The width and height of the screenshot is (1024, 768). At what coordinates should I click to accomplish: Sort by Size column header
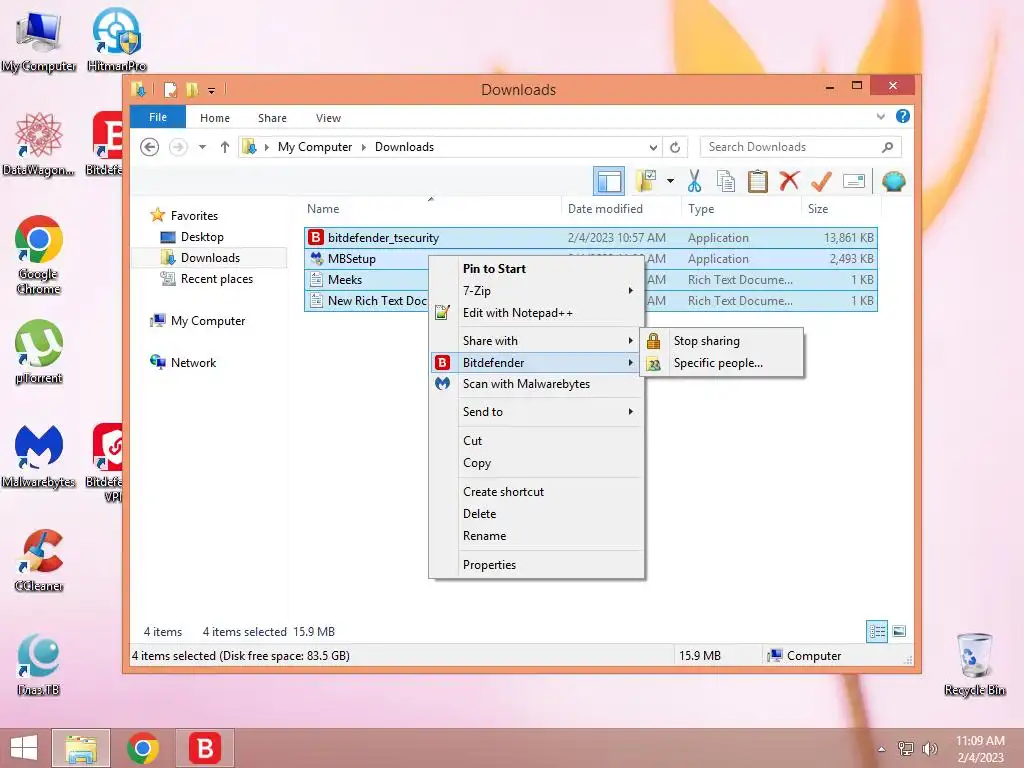tap(840, 208)
